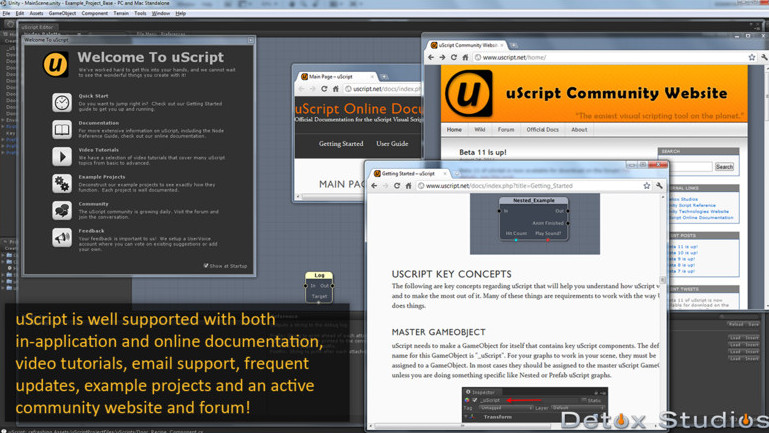Reload page in Main Page uScript browser
769x433 pixels.
coord(324,89)
